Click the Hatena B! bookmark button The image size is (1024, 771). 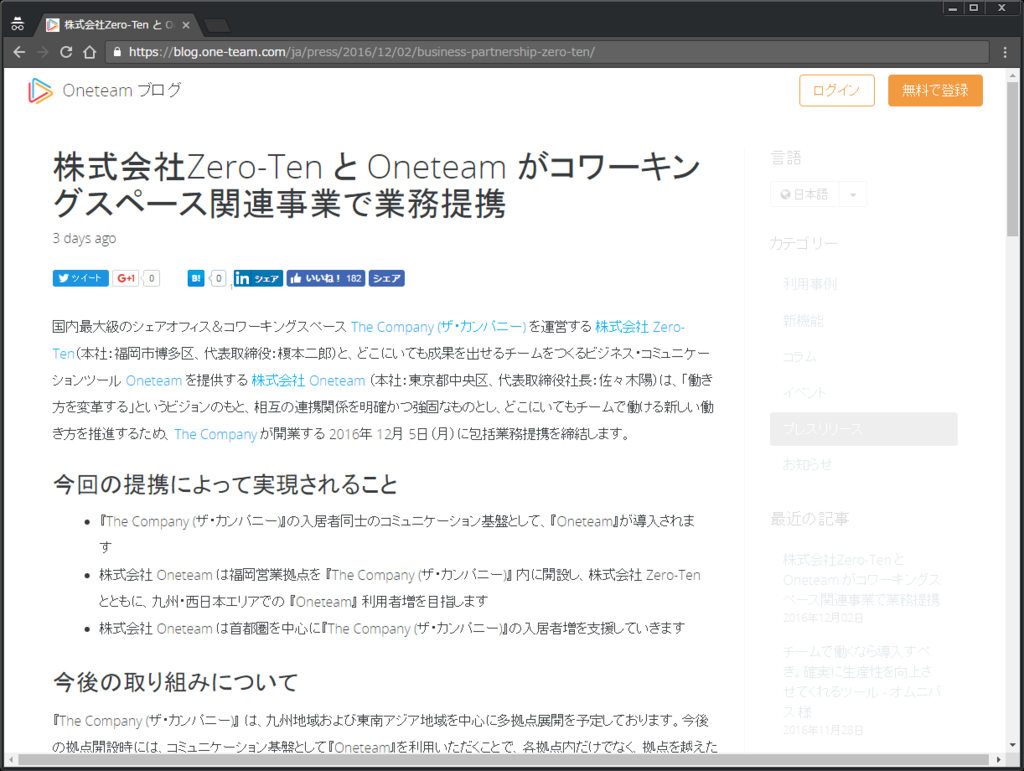[x=196, y=278]
